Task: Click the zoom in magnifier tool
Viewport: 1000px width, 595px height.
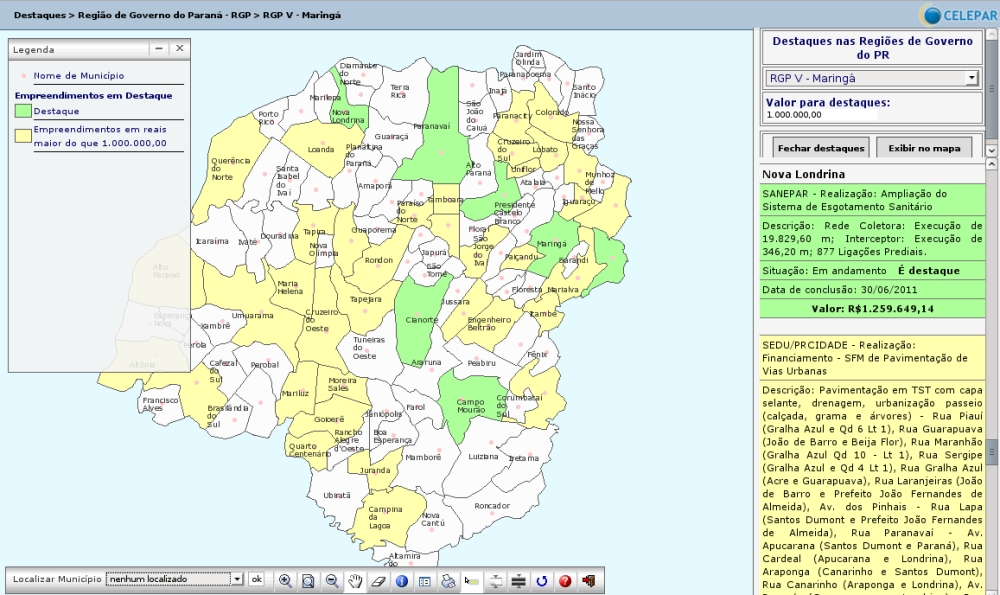Action: (x=285, y=580)
